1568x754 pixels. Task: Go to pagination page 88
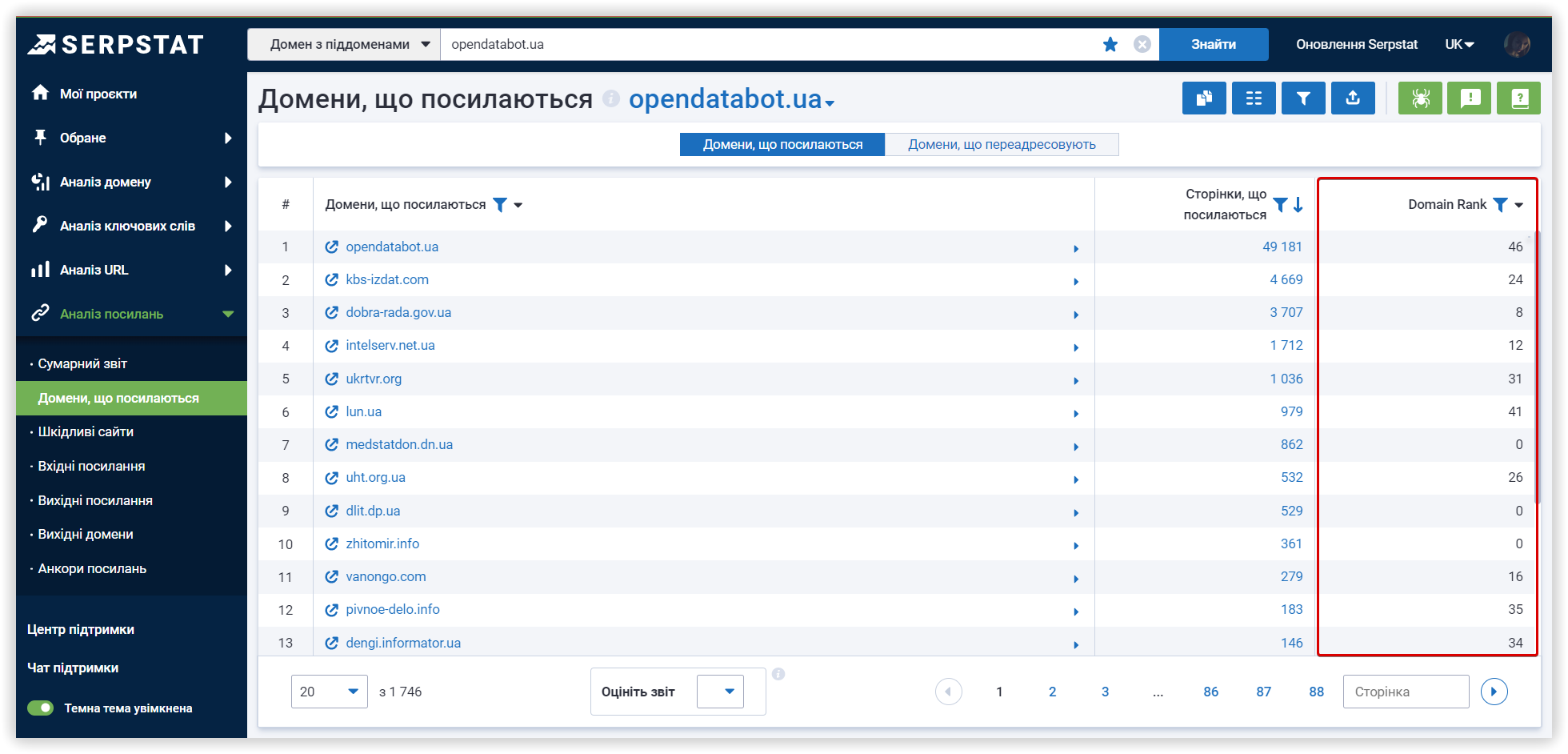(x=1316, y=692)
